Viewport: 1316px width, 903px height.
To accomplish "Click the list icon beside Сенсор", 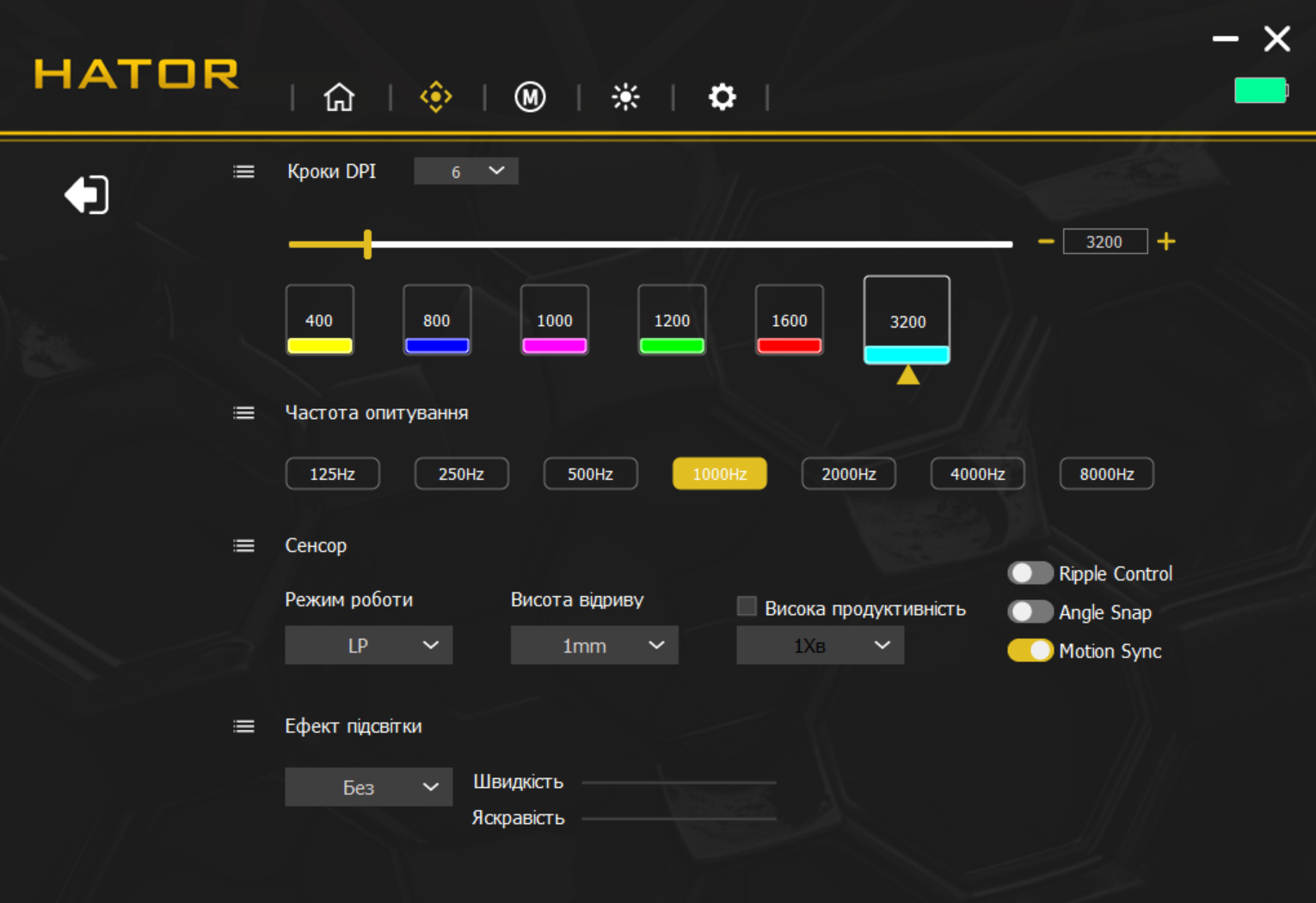I will click(244, 546).
